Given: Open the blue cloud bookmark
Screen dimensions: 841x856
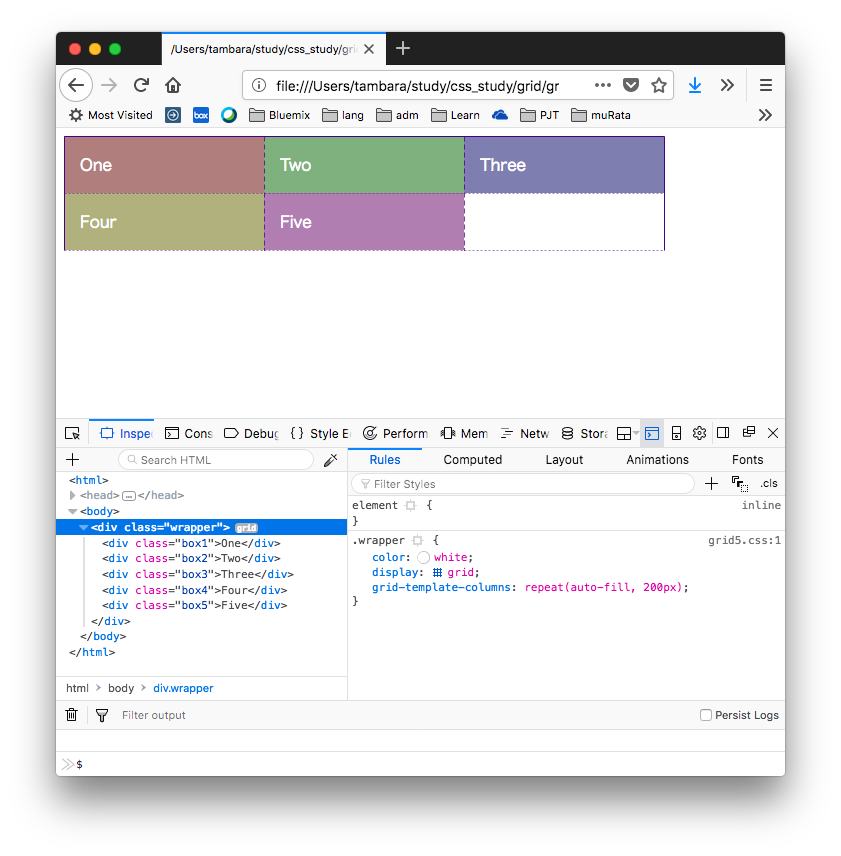Looking at the screenshot, I should 499,115.
